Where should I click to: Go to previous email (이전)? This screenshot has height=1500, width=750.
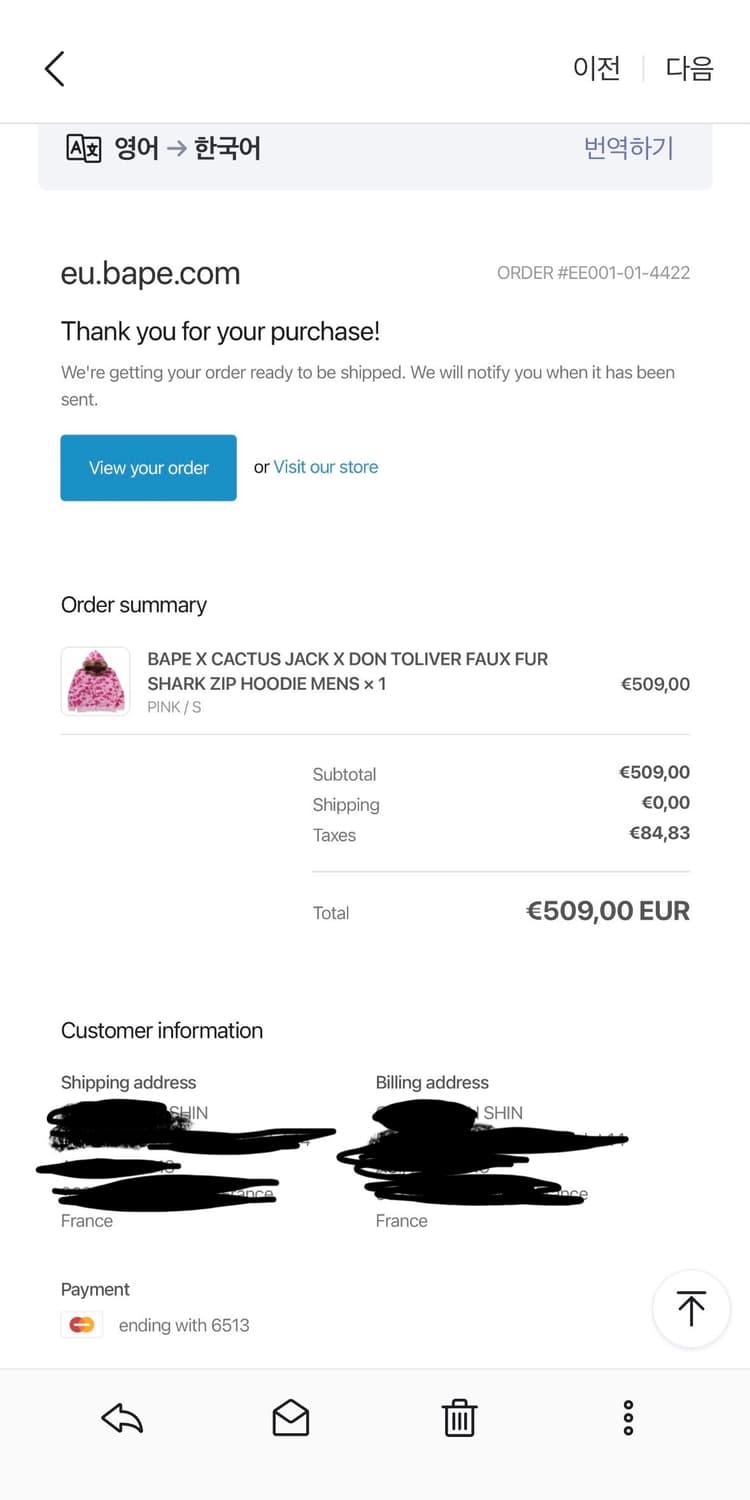click(597, 68)
